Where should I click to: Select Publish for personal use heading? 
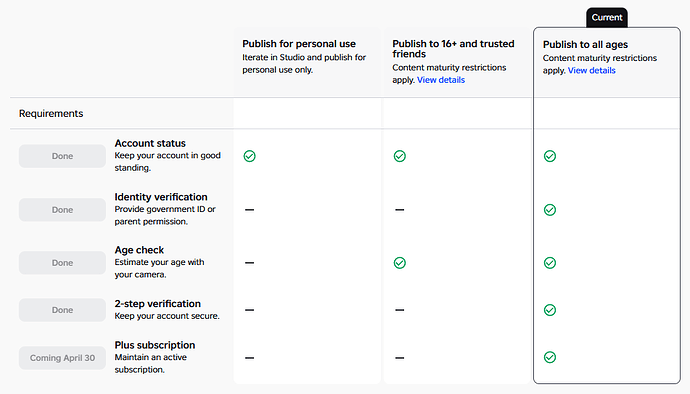pyautogui.click(x=299, y=44)
